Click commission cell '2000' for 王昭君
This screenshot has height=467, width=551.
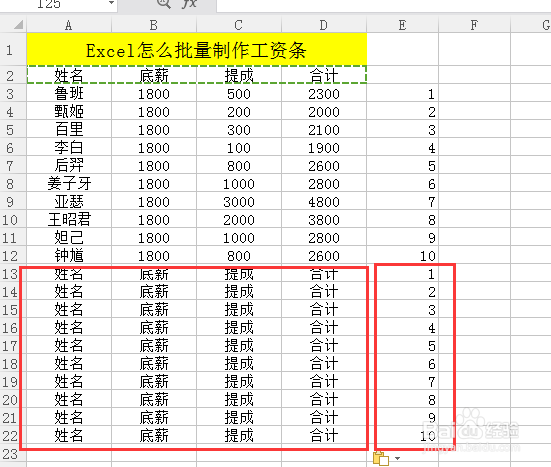click(x=239, y=220)
